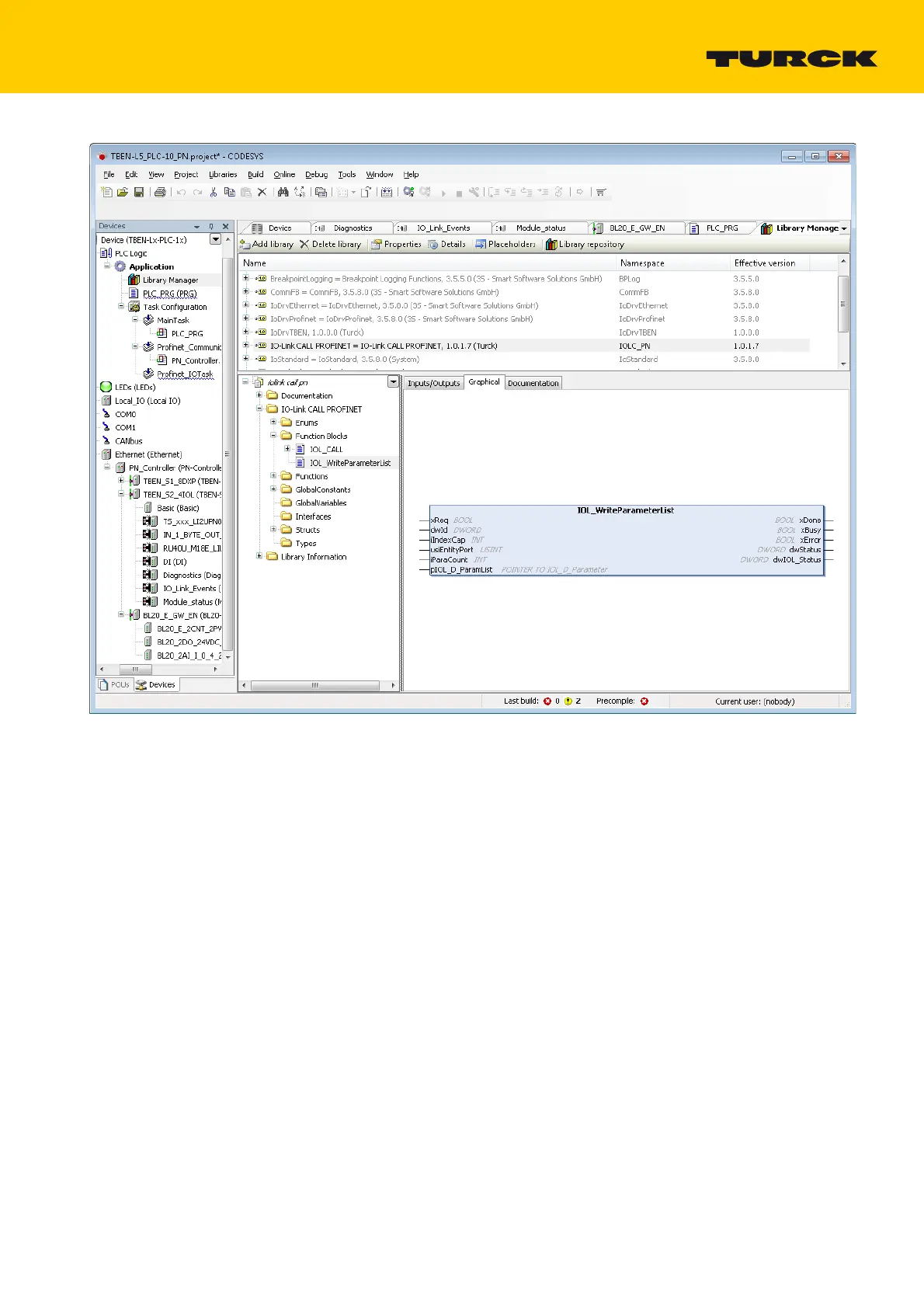The image size is (924, 1308).
Task: Click the Cut scissors icon
Action: (214, 192)
